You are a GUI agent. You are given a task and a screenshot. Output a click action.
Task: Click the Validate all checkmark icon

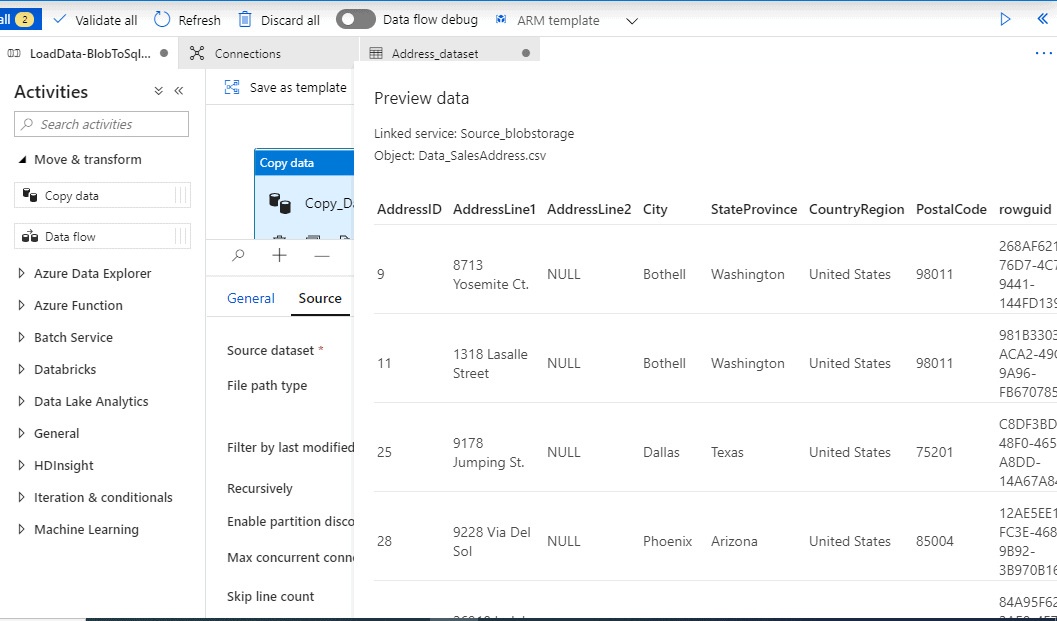pyautogui.click(x=60, y=19)
